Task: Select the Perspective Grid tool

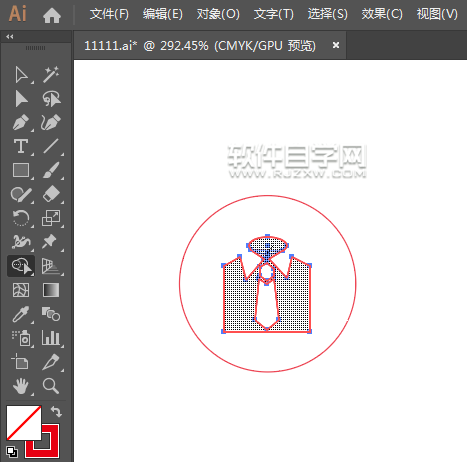Action: pos(51,266)
